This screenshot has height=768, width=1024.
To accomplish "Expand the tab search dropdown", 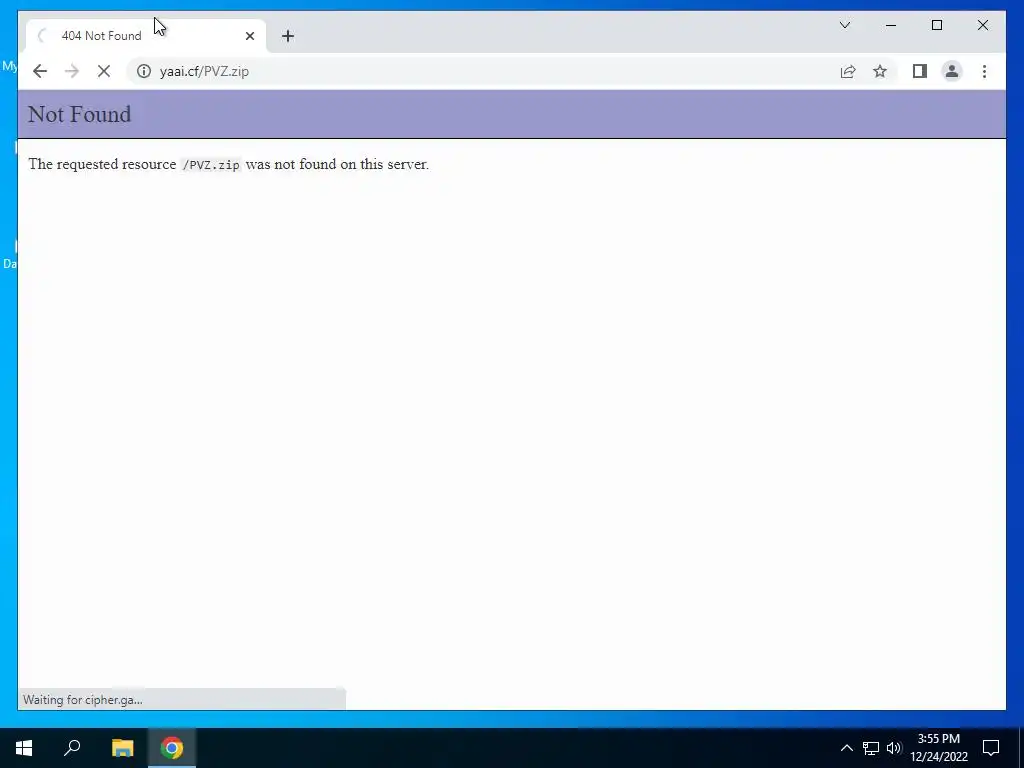I will [x=844, y=25].
